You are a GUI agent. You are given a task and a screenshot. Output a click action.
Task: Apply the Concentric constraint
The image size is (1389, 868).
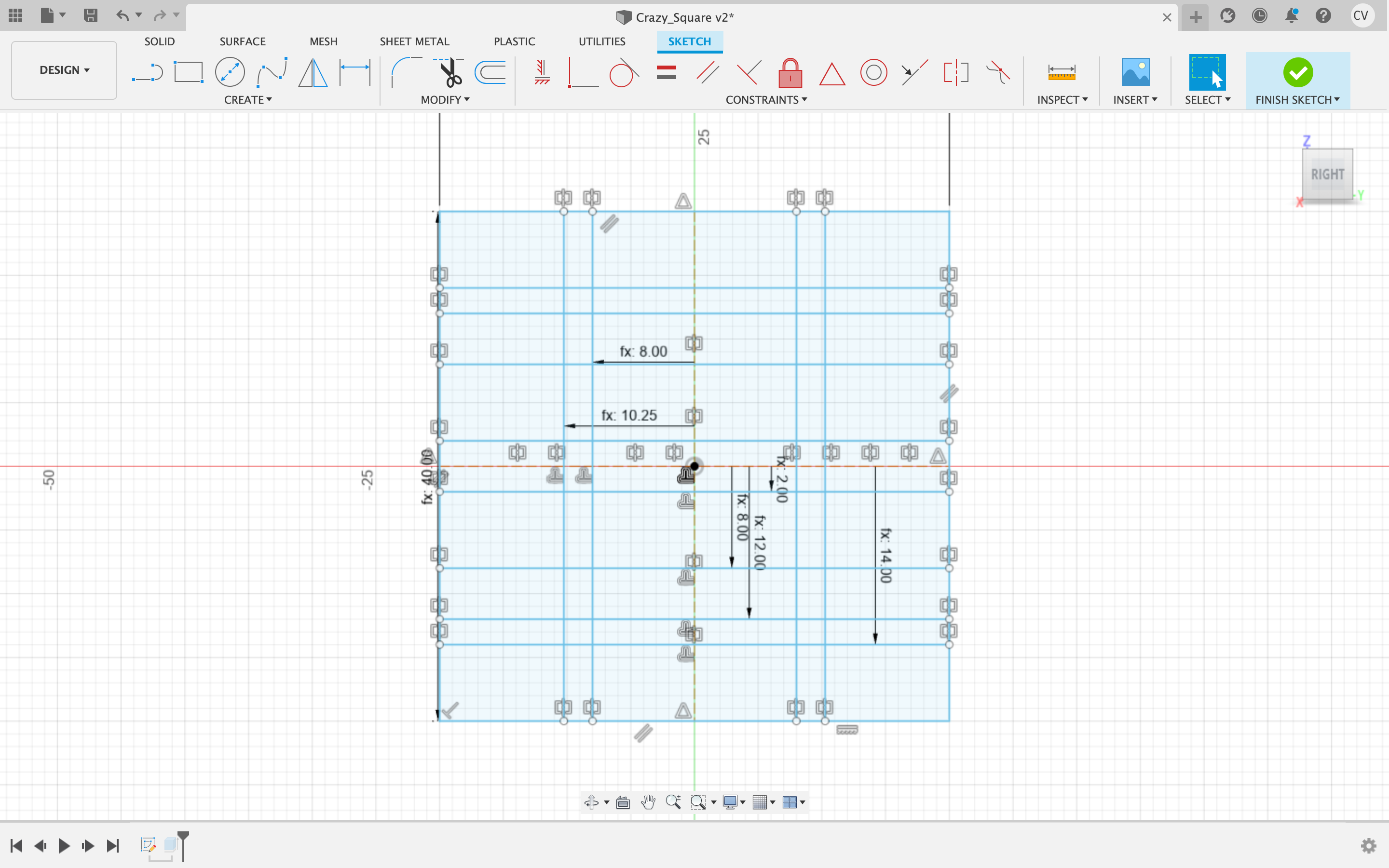[873, 72]
